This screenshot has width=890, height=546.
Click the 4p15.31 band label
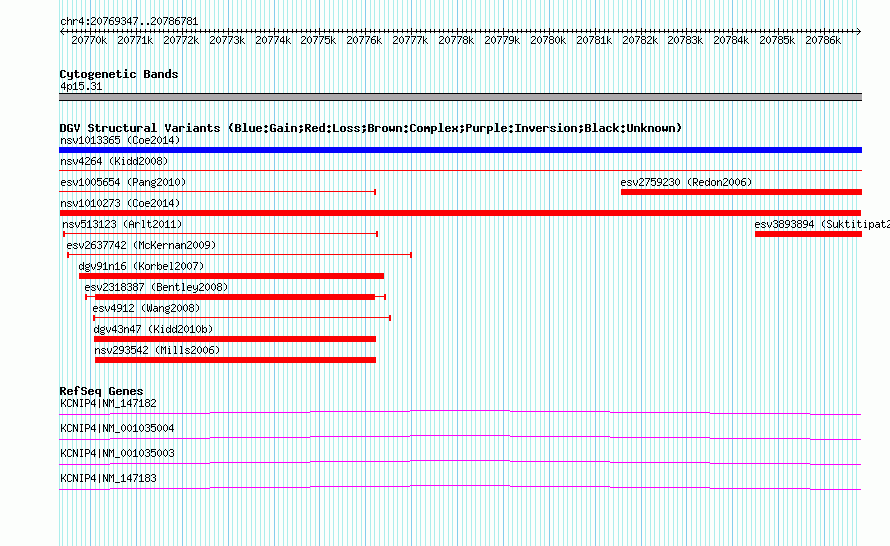coord(81,86)
